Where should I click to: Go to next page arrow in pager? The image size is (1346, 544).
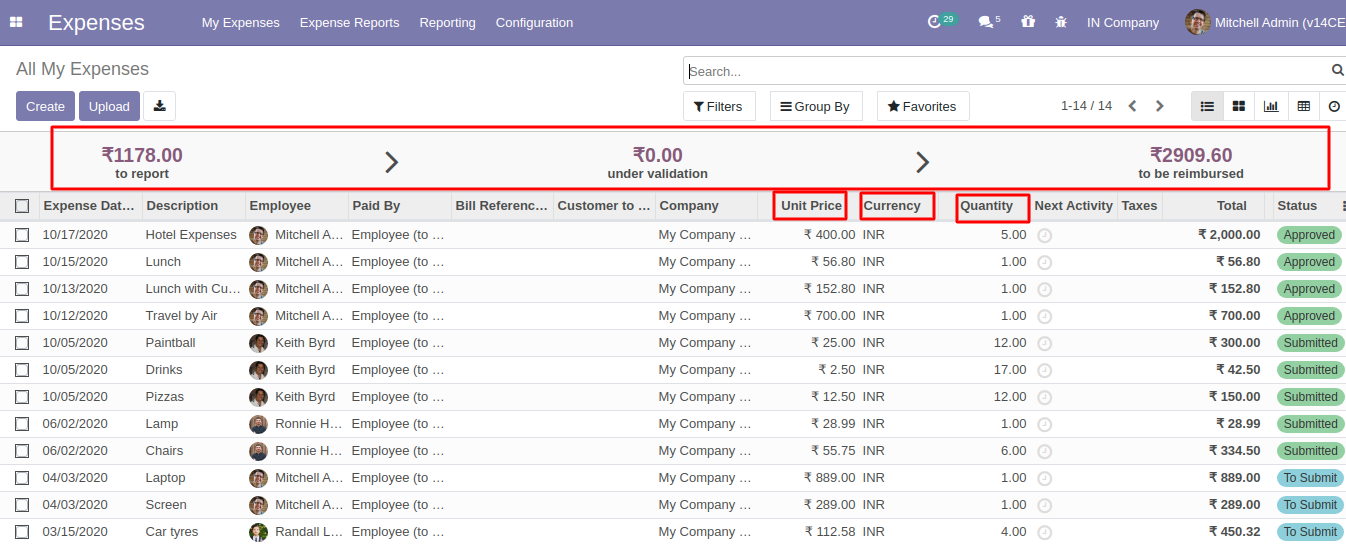pos(1160,106)
